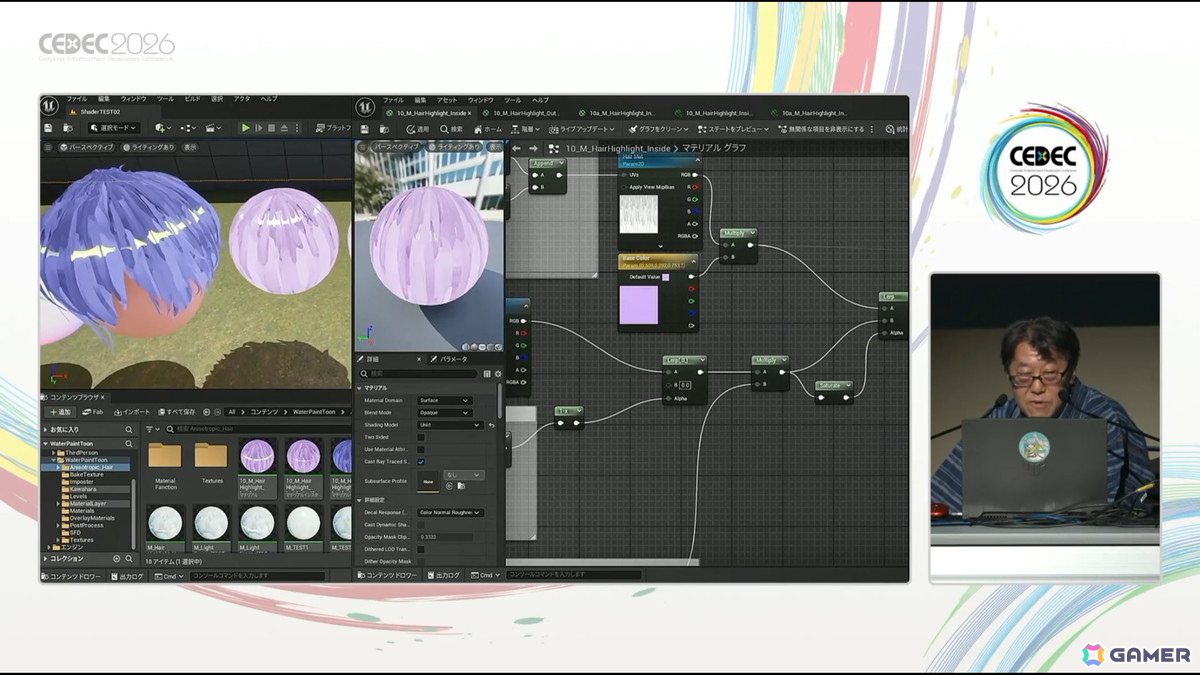The width and height of the screenshot is (1200, 675).
Task: Switch to the 10_M_HairHighlight_Out... tab
Action: coord(526,113)
